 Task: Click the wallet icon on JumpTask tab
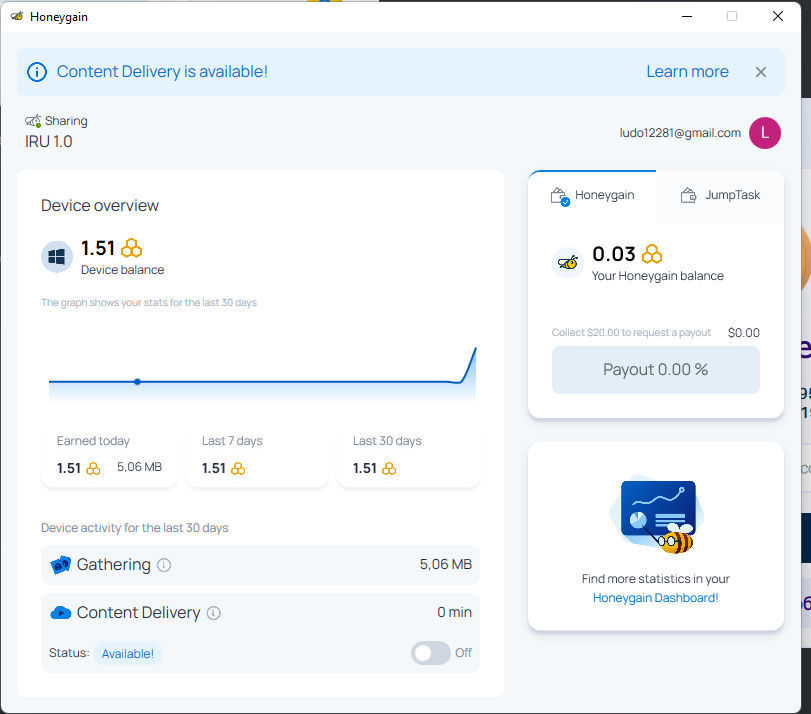688,196
